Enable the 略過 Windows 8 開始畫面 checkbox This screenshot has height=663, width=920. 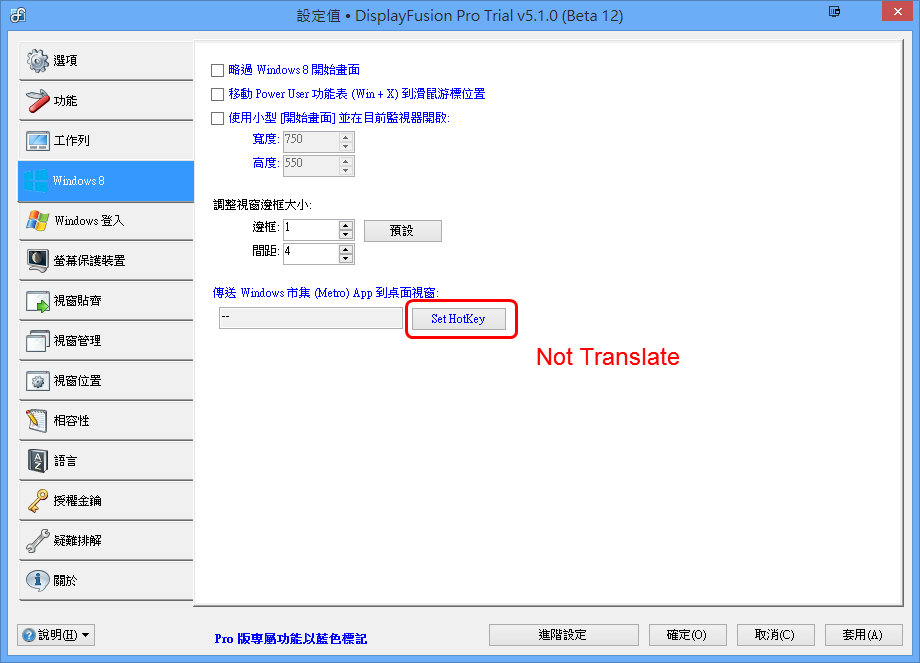tap(218, 70)
